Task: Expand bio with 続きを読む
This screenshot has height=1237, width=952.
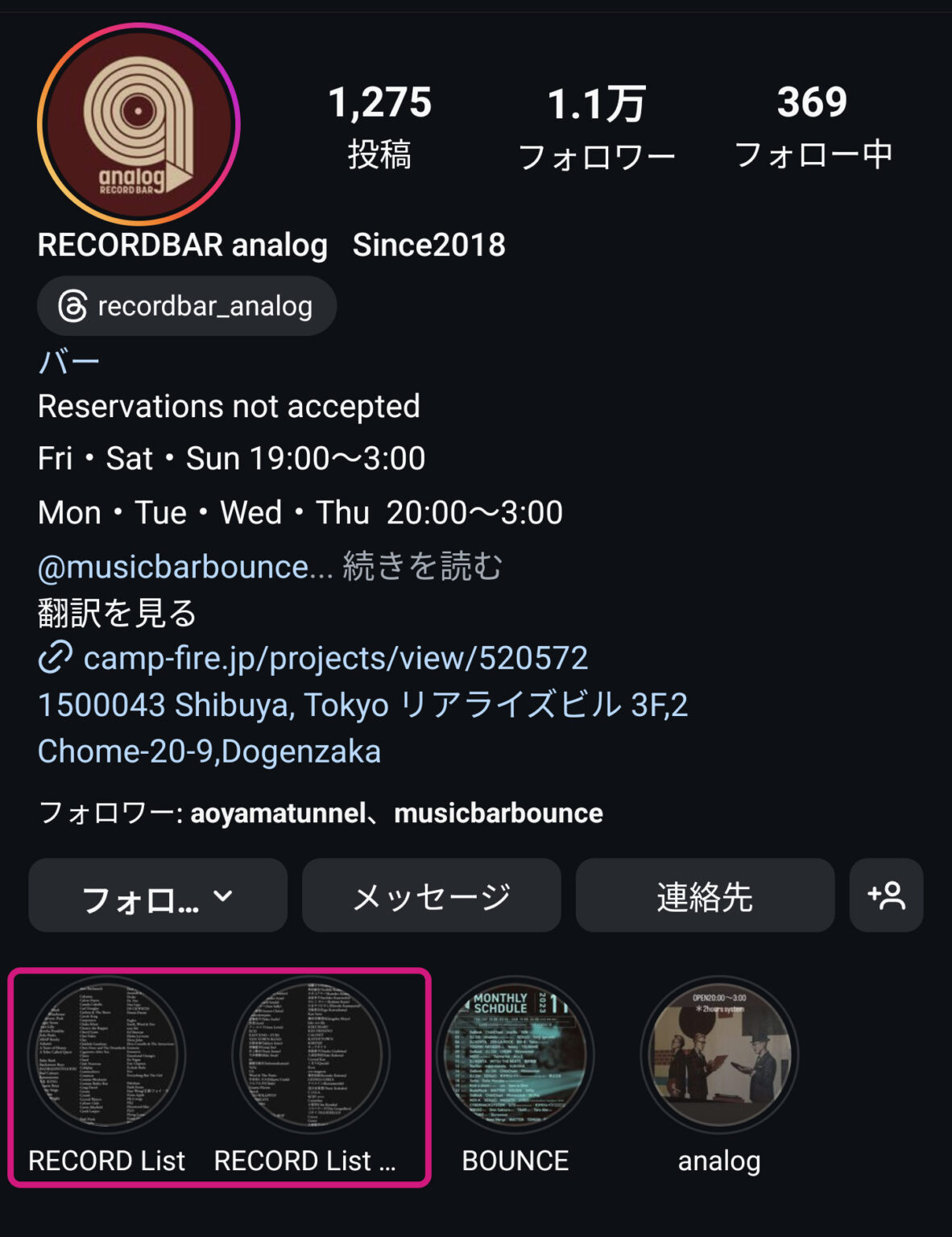Action: (422, 567)
